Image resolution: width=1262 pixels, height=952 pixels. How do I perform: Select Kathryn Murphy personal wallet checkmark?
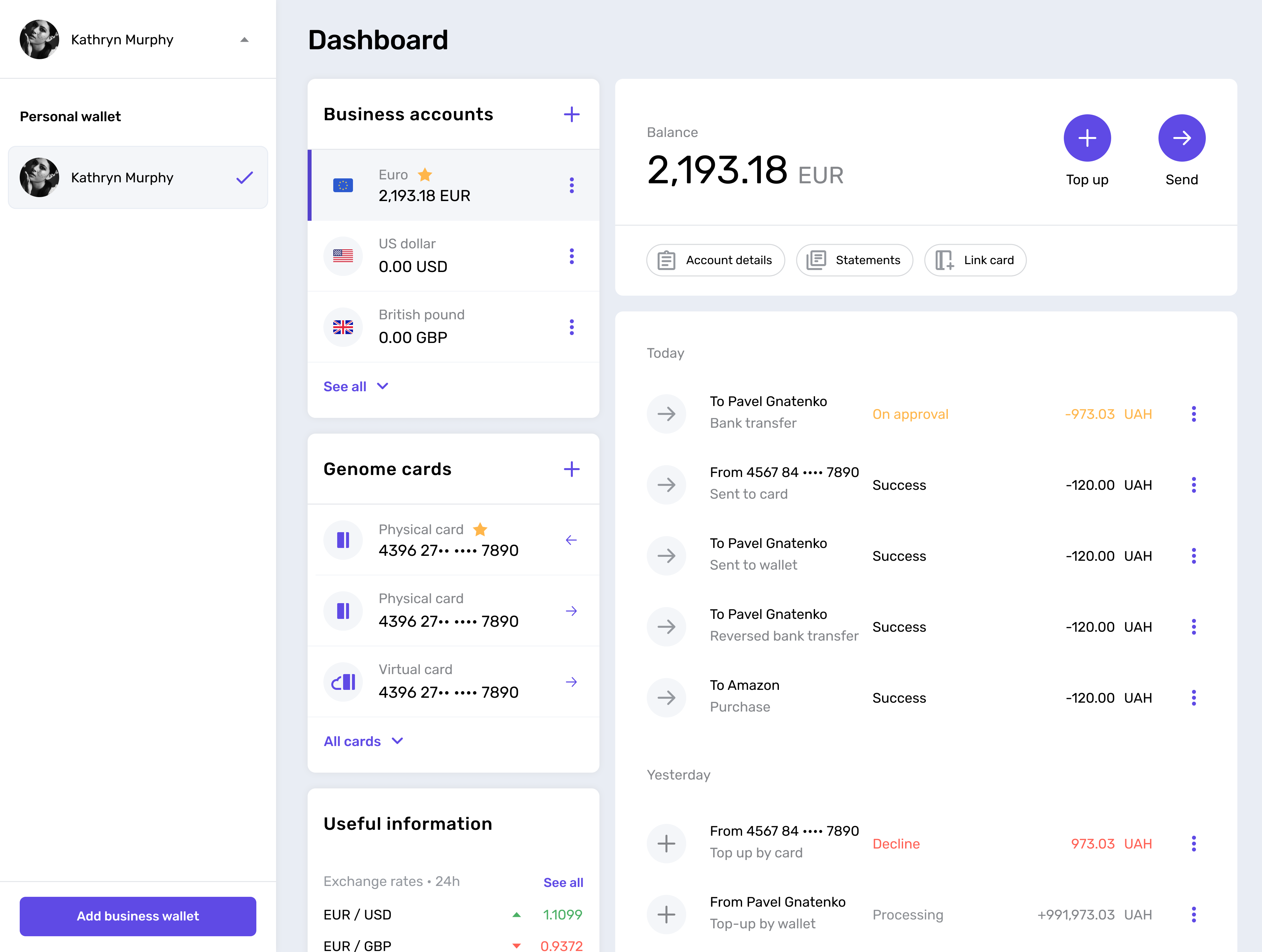pyautogui.click(x=244, y=177)
